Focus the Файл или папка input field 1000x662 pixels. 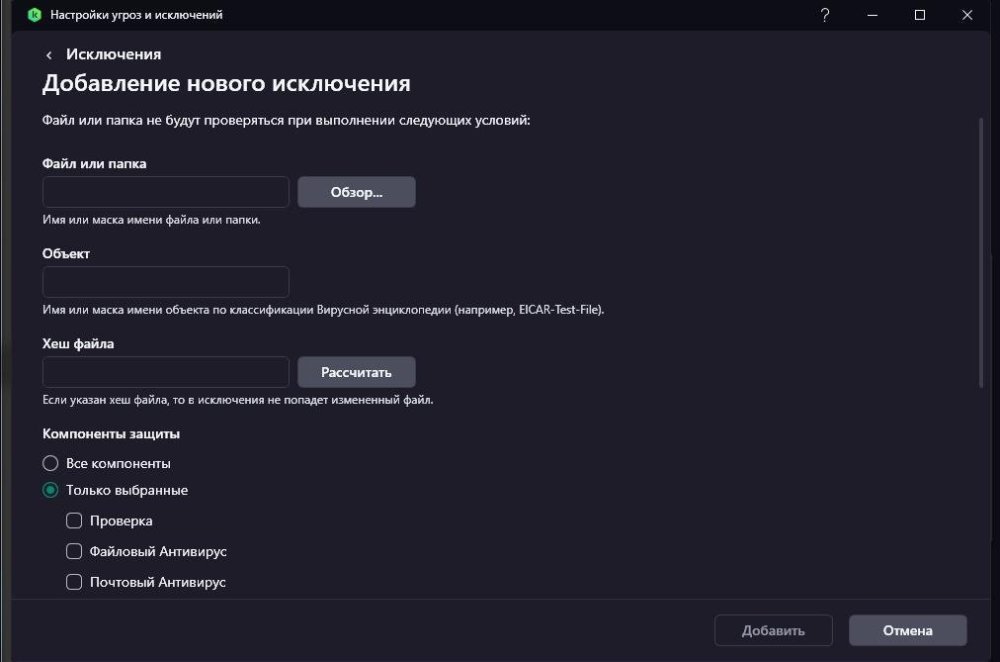coord(166,192)
